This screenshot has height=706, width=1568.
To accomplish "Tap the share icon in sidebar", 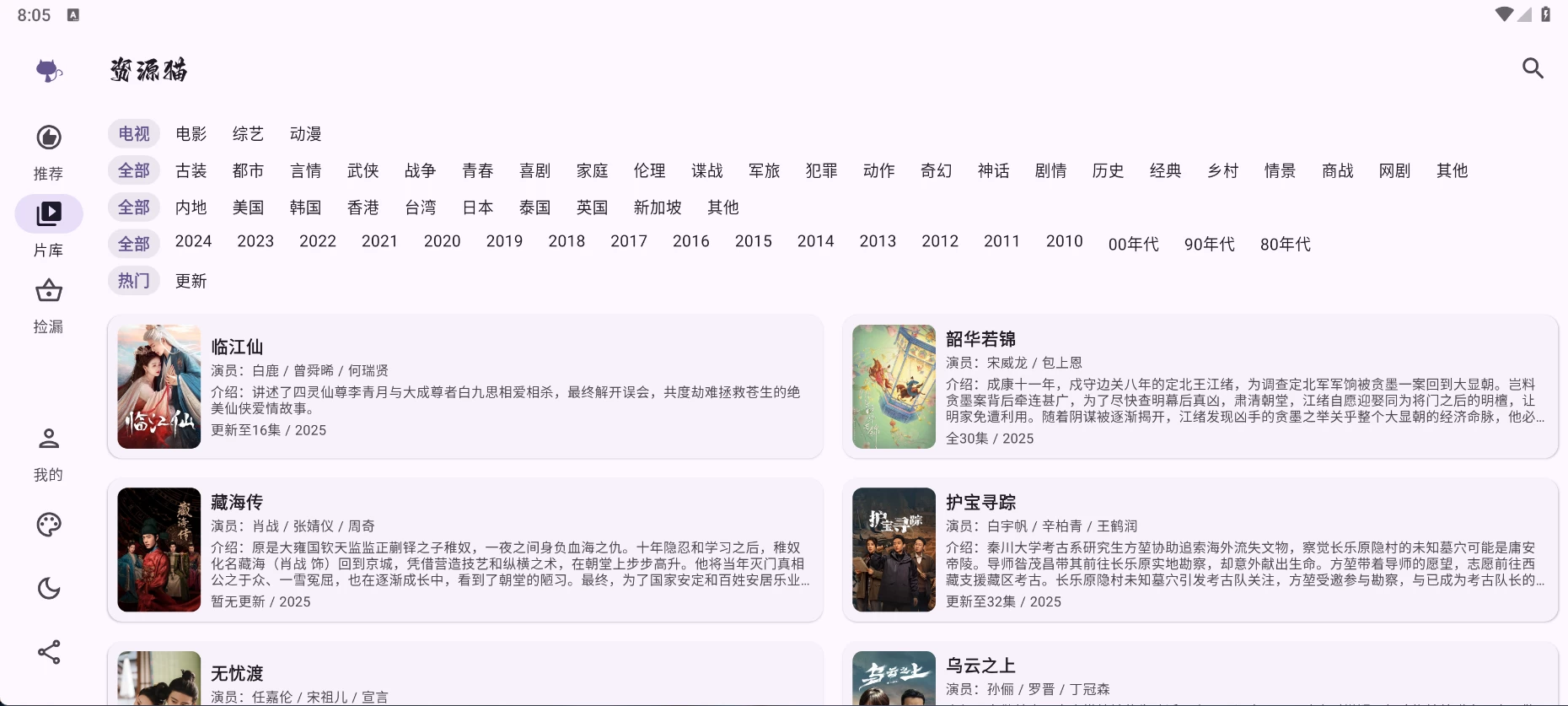I will (49, 651).
